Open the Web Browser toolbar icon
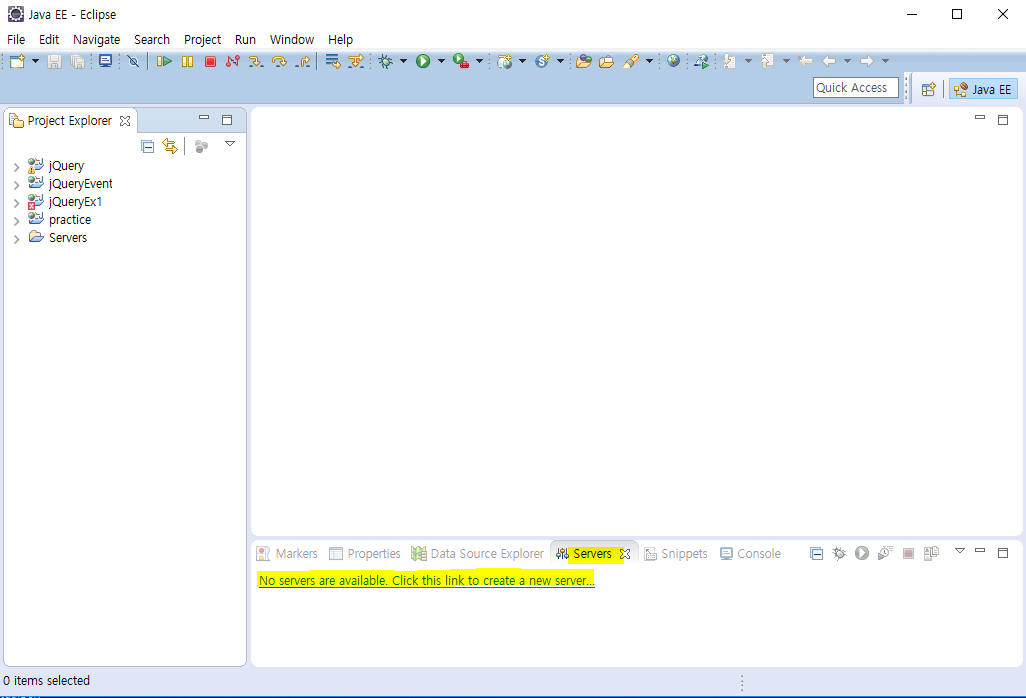The width and height of the screenshot is (1026, 698). pyautogui.click(x=674, y=61)
